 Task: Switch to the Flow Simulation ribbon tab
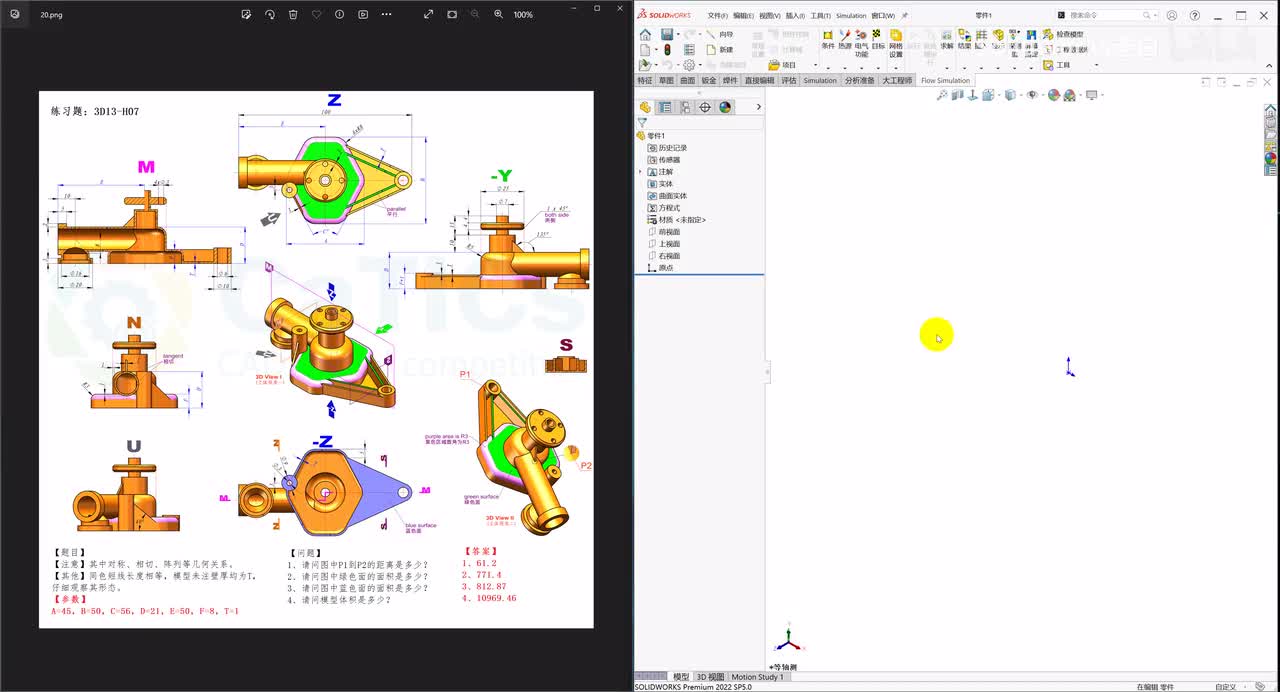[945, 80]
